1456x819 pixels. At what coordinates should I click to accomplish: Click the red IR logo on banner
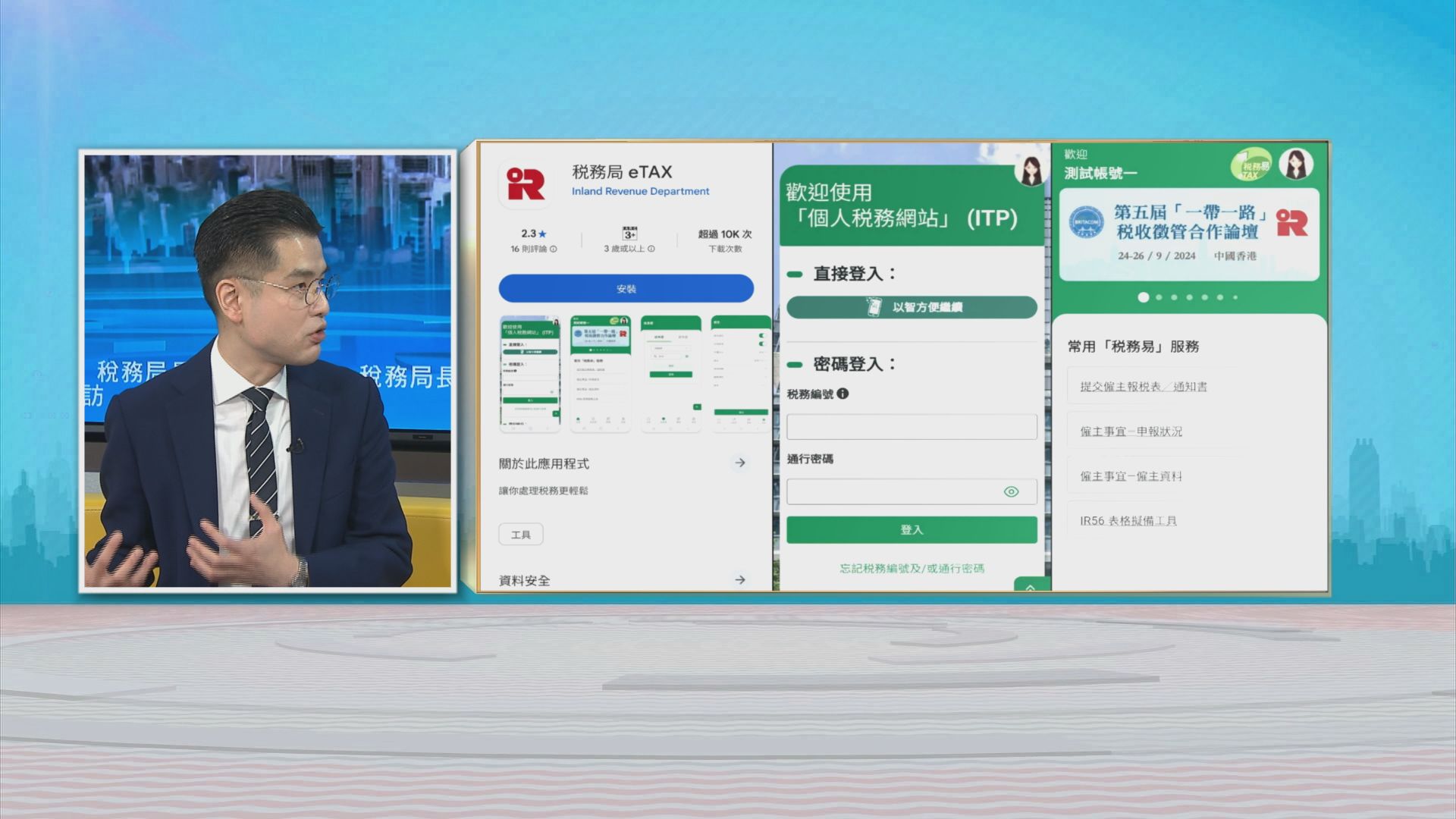point(1292,223)
